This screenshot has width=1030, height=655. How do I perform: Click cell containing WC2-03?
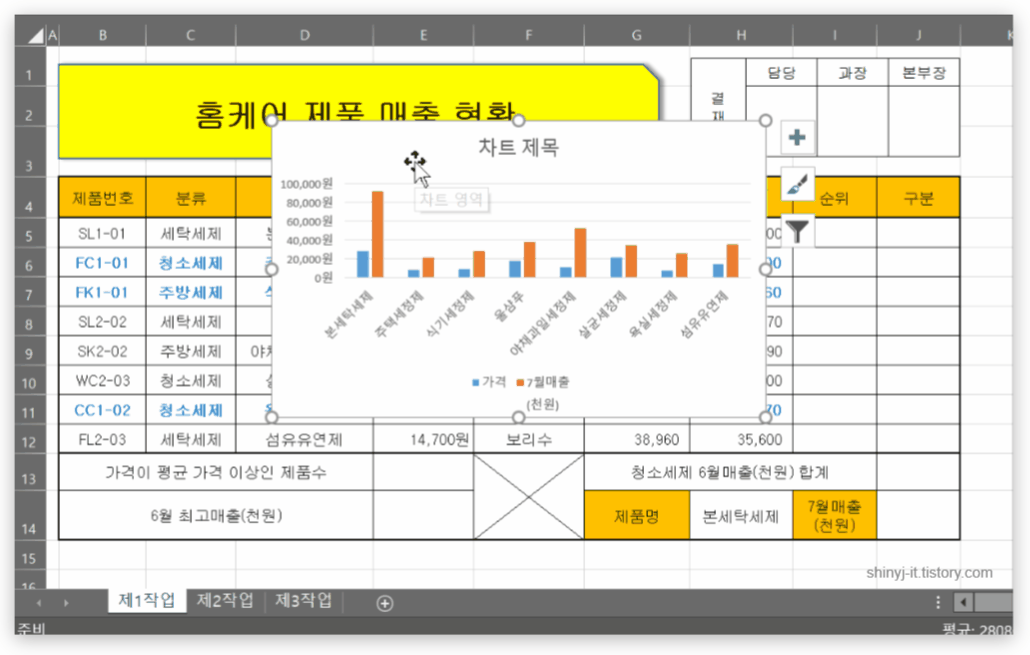click(x=102, y=380)
